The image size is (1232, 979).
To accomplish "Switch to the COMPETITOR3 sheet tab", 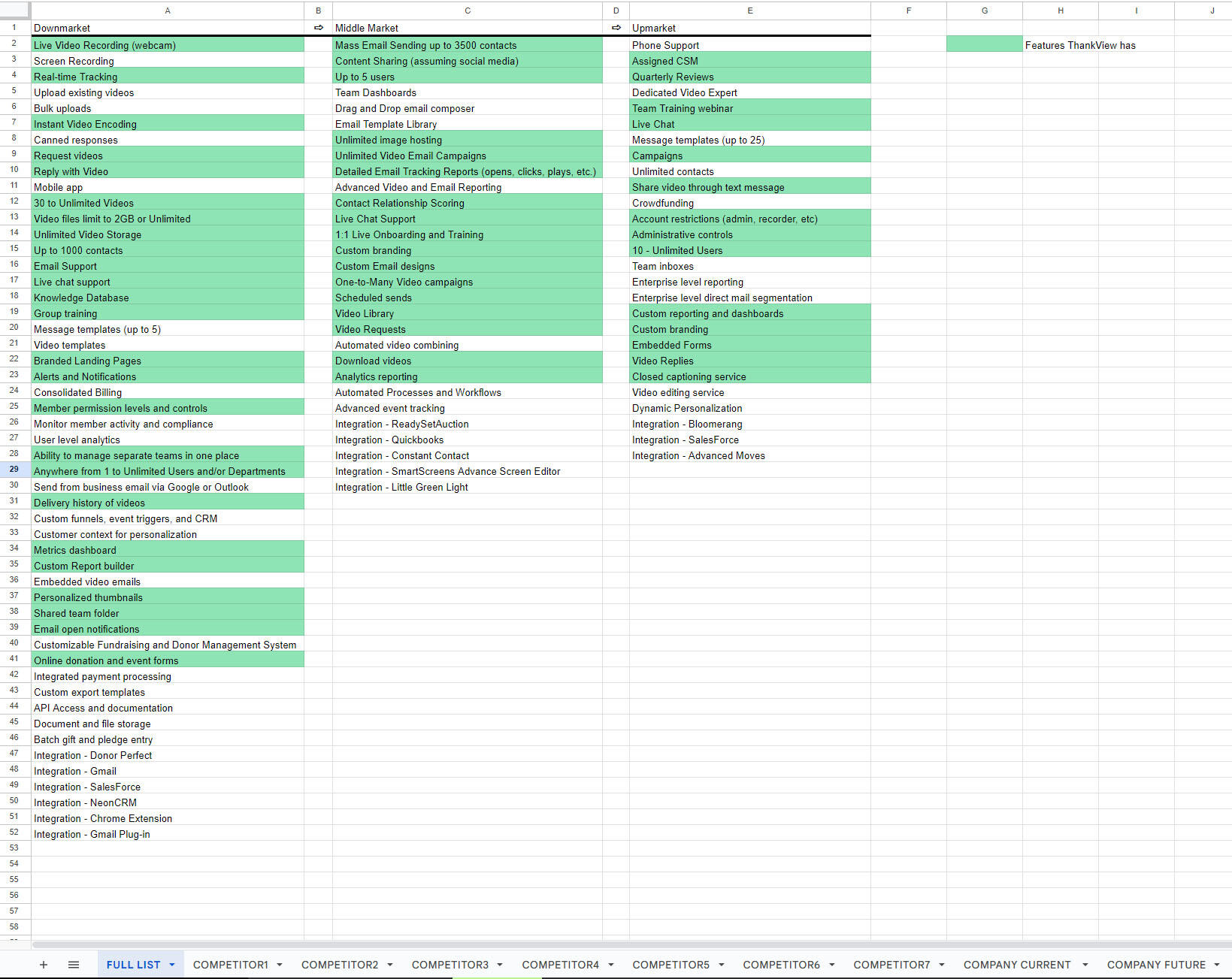I will [450, 965].
